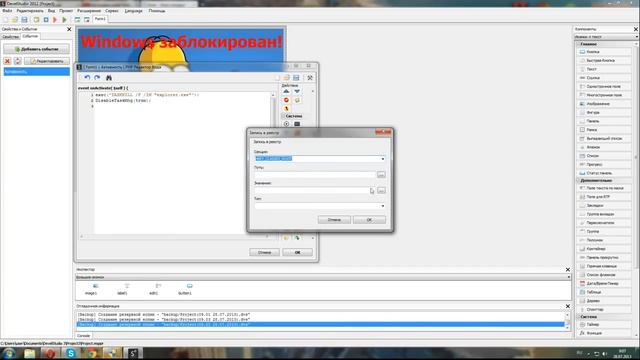Click the open folder icon in the editor toolbar

(x=287, y=78)
